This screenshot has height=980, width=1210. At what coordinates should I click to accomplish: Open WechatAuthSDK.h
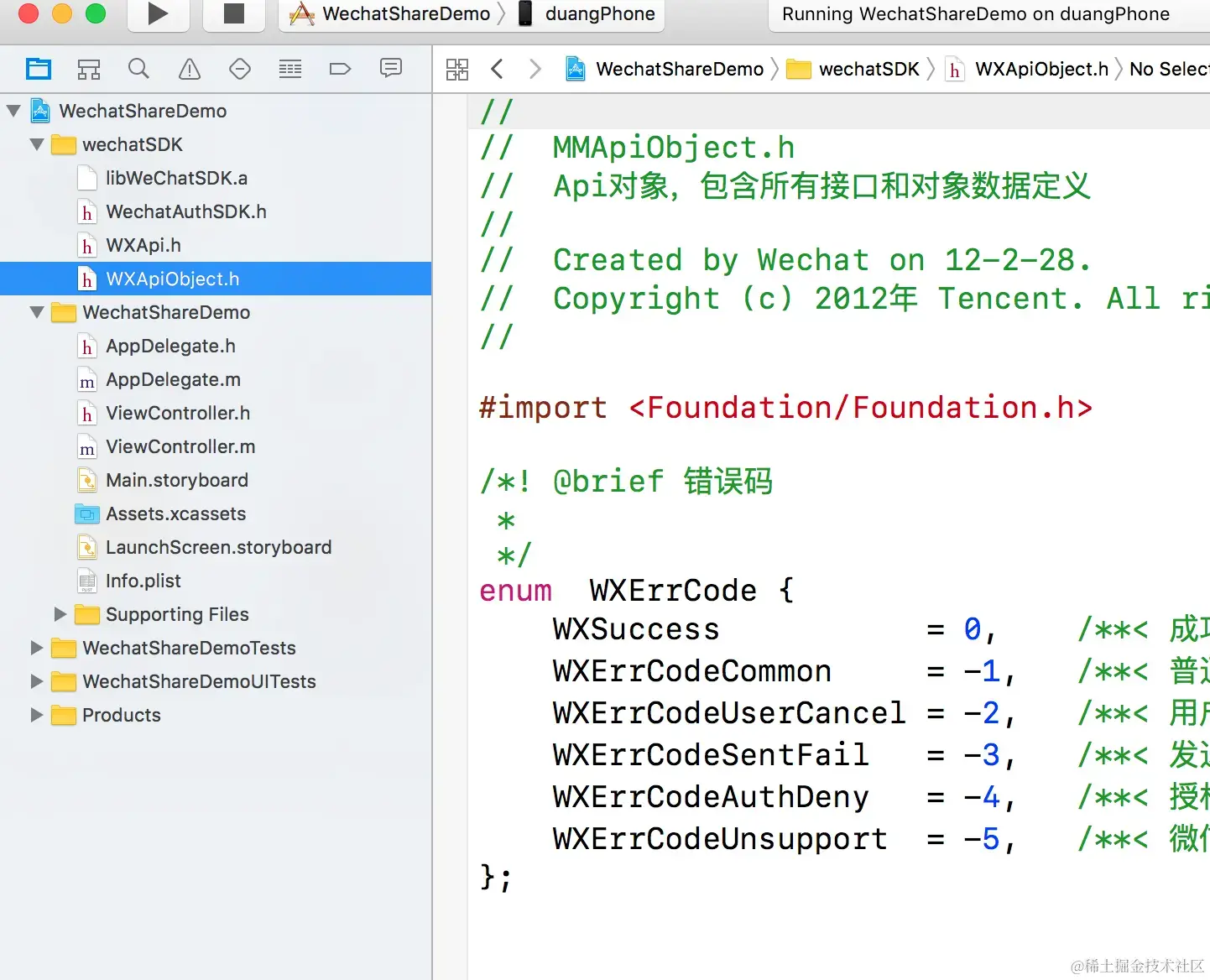216,211
